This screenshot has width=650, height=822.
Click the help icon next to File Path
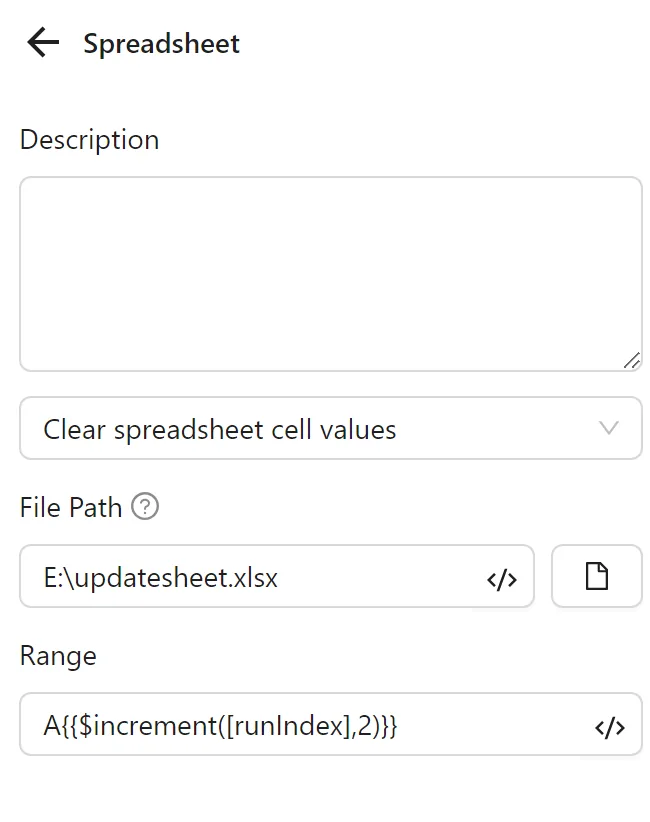point(145,508)
